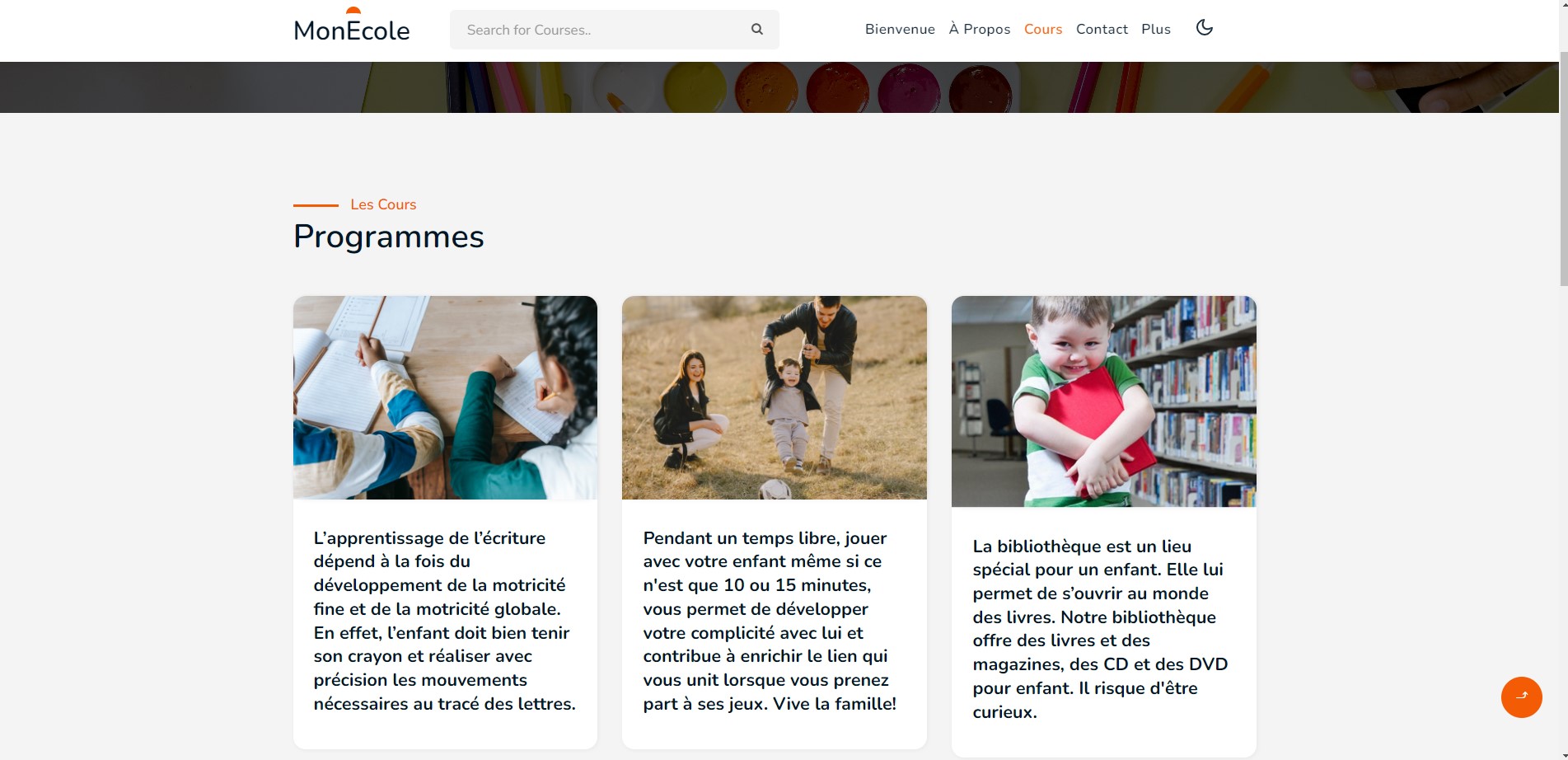Image resolution: width=1568 pixels, height=760 pixels.
Task: Open the Bienvenue menu item
Action: tap(900, 29)
